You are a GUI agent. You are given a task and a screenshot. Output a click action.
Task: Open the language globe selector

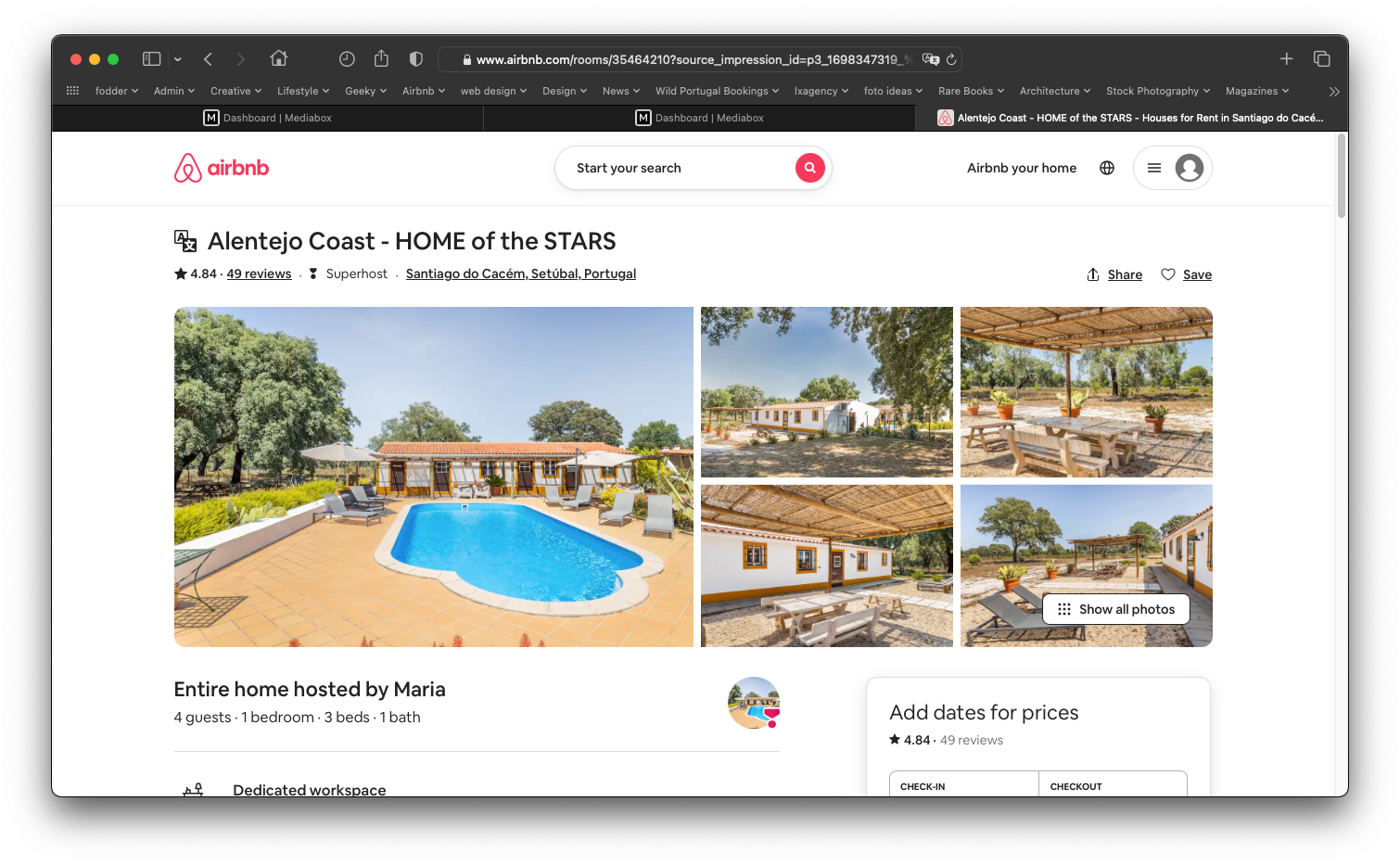[x=1107, y=168]
